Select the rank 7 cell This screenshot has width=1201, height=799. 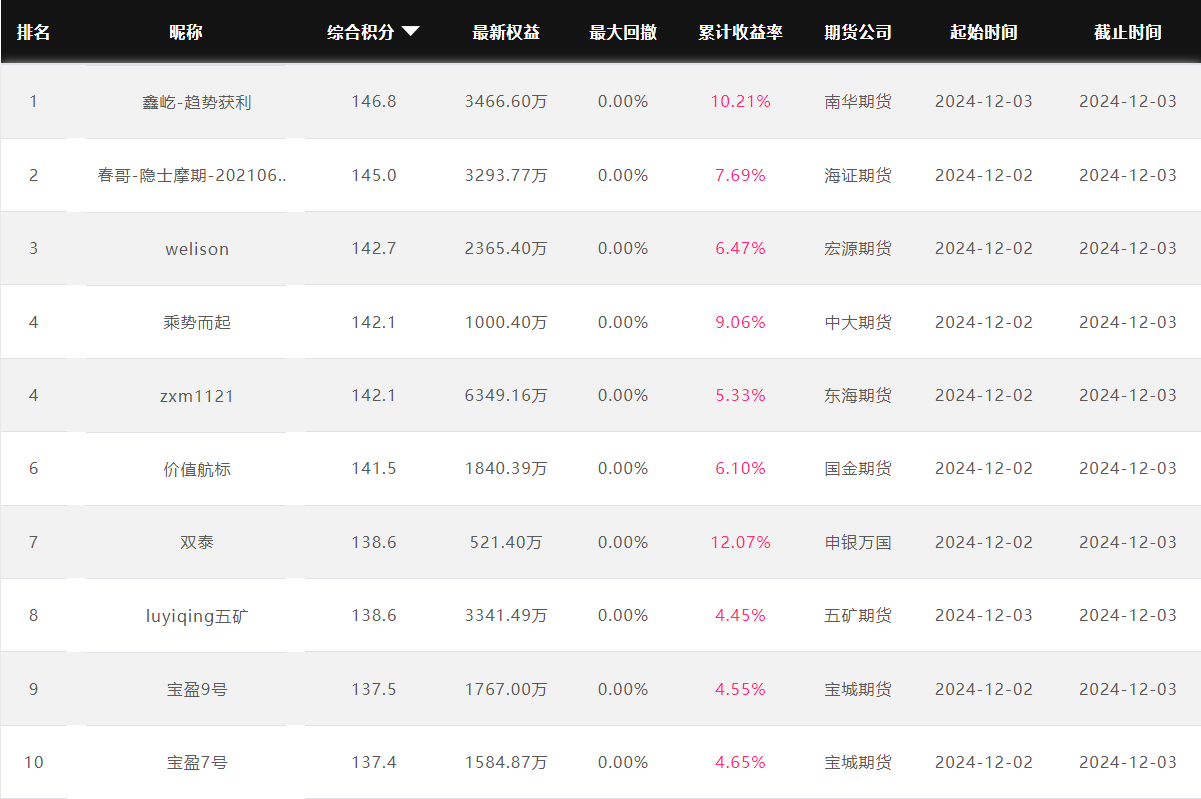pyautogui.click(x=33, y=542)
